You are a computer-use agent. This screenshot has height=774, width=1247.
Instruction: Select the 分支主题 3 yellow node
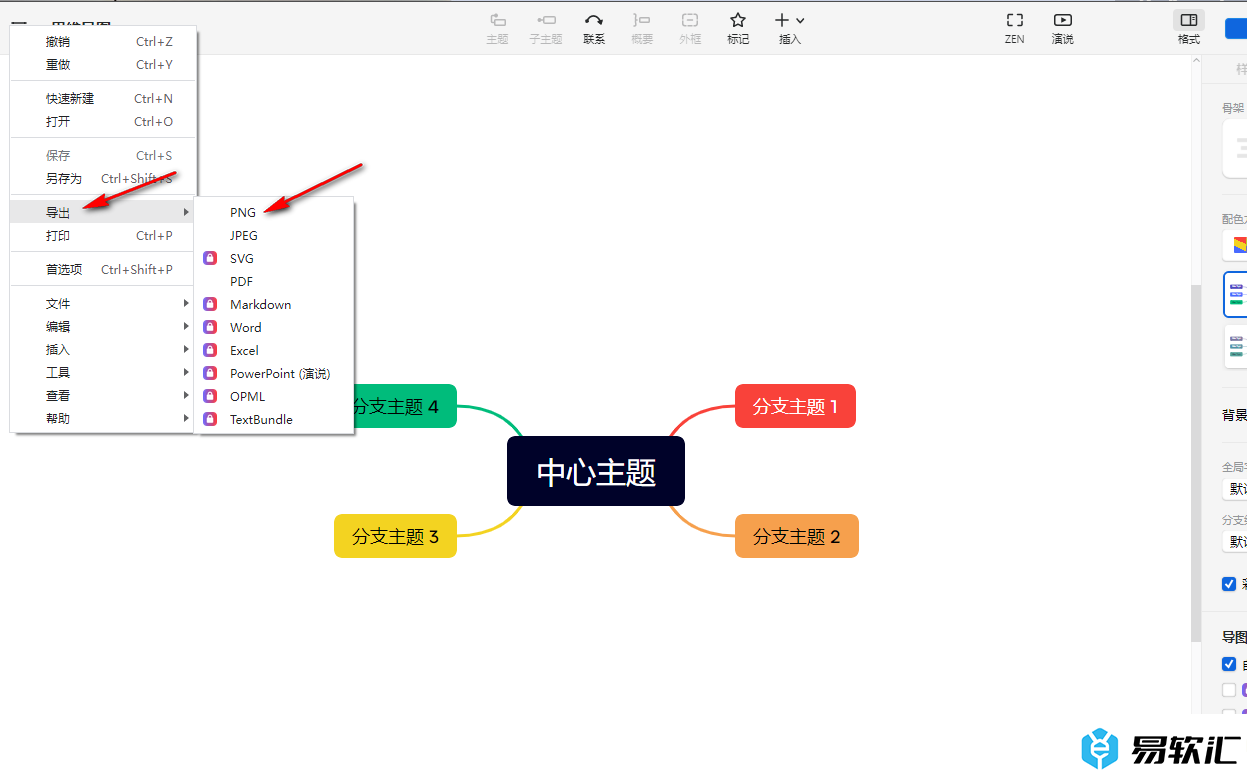click(x=395, y=536)
